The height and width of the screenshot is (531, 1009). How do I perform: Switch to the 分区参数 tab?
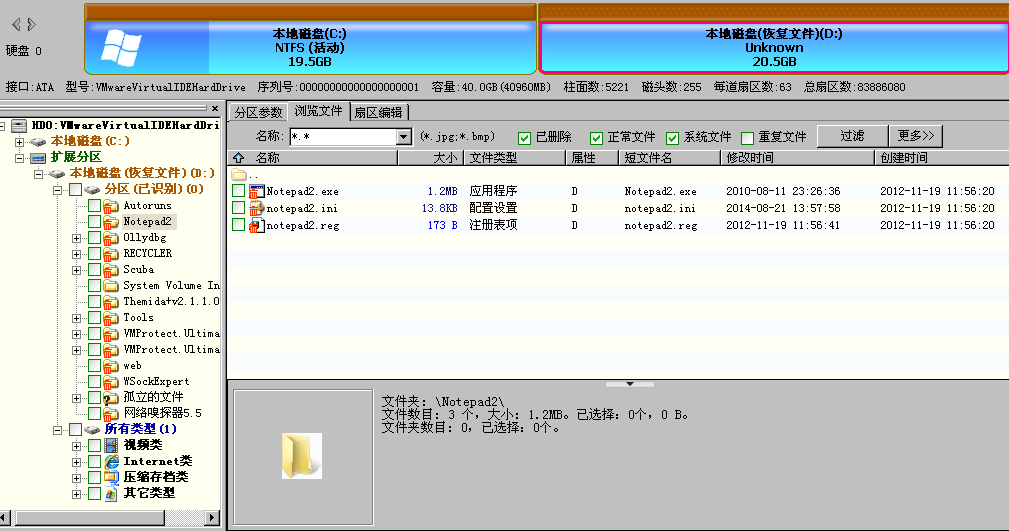pos(258,112)
